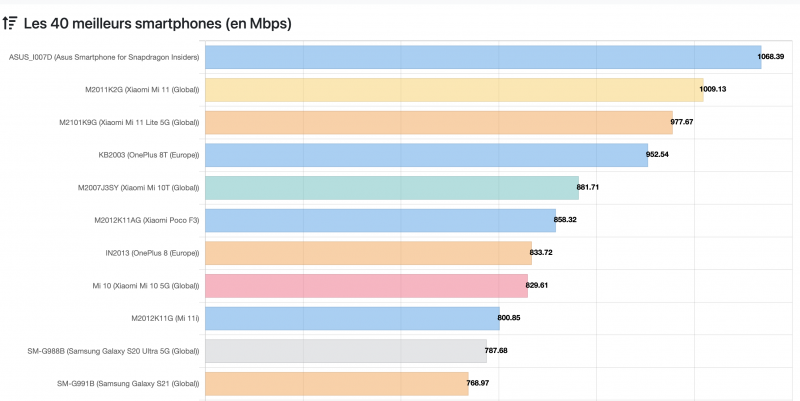The height and width of the screenshot is (401, 800).
Task: Click the gray Galaxy S20 Ultra 5G bar
Action: tap(346, 350)
